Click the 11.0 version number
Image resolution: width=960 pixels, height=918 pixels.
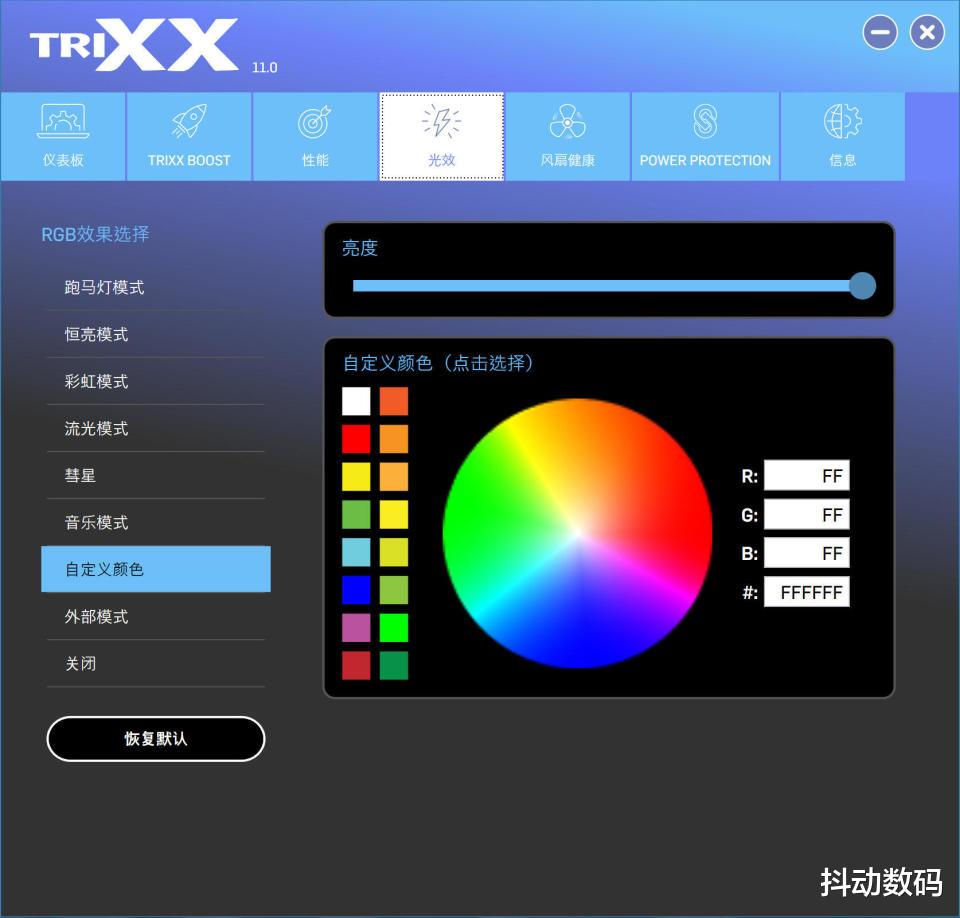point(264,67)
